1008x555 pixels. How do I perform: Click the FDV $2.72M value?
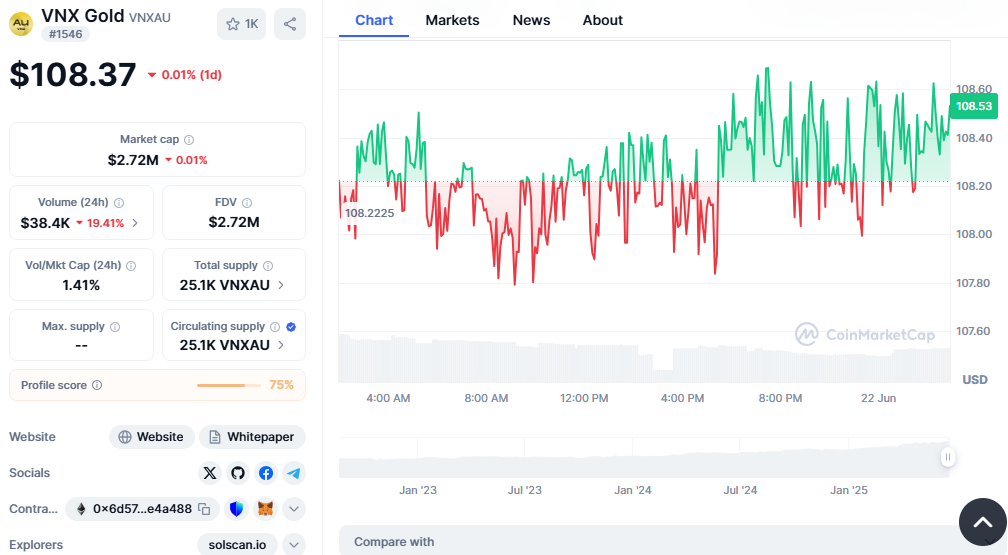tap(234, 223)
